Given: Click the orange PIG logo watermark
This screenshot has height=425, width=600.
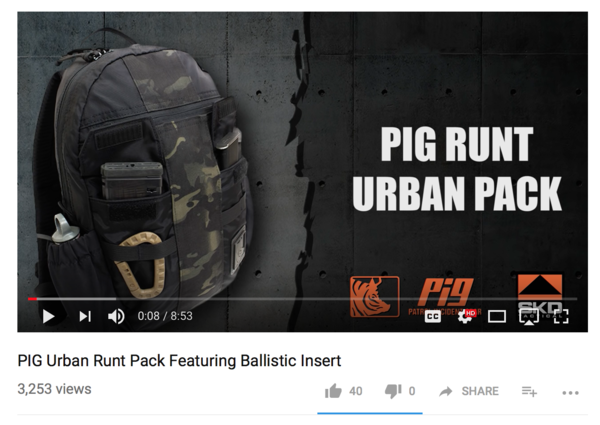Looking at the screenshot, I should 445,295.
